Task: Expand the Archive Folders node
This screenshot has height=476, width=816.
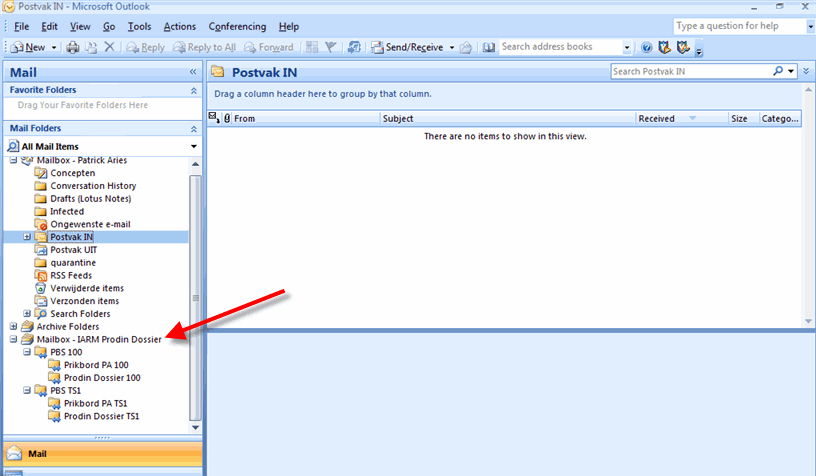Action: point(14,327)
